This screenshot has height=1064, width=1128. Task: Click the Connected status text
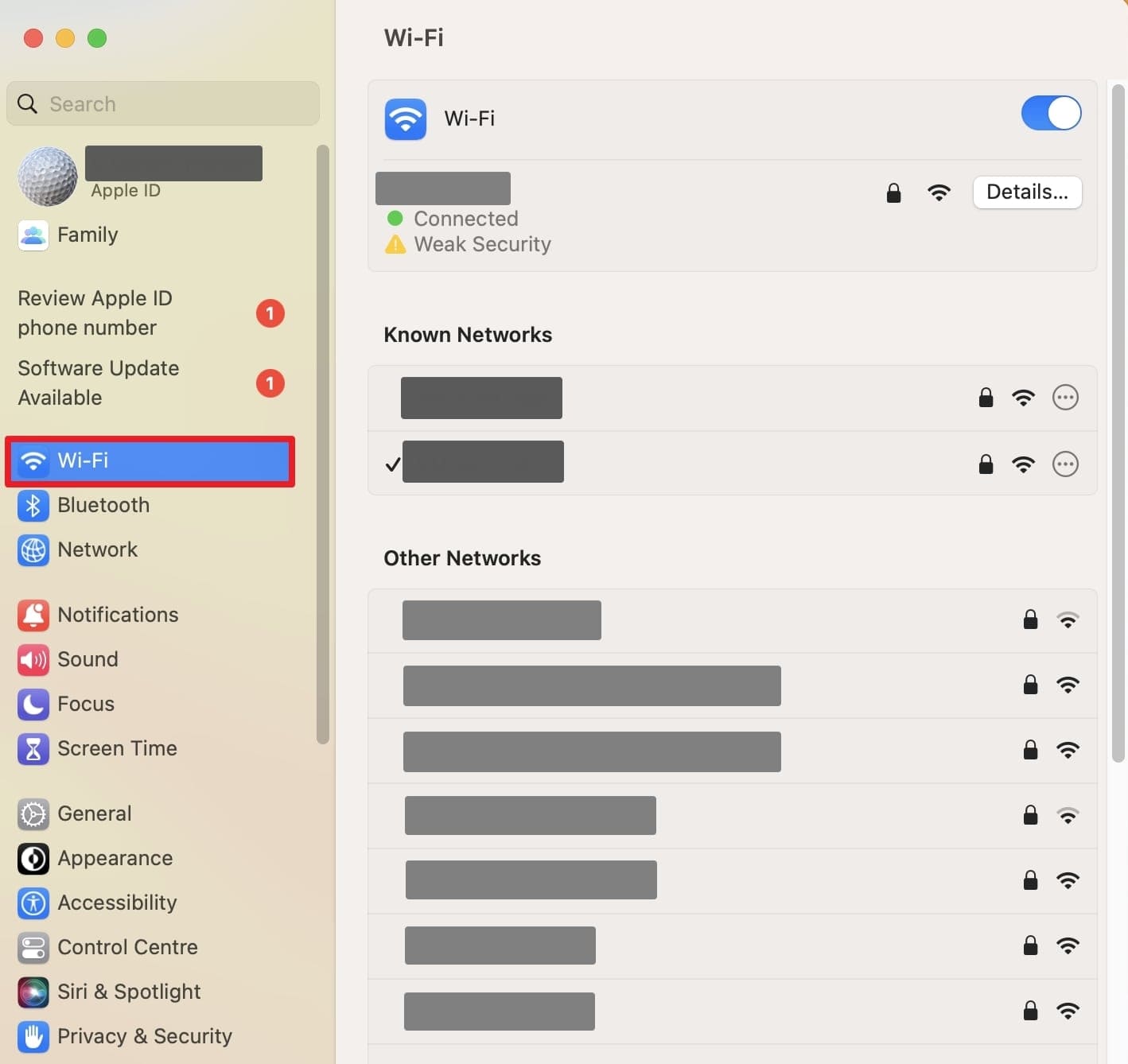point(466,219)
